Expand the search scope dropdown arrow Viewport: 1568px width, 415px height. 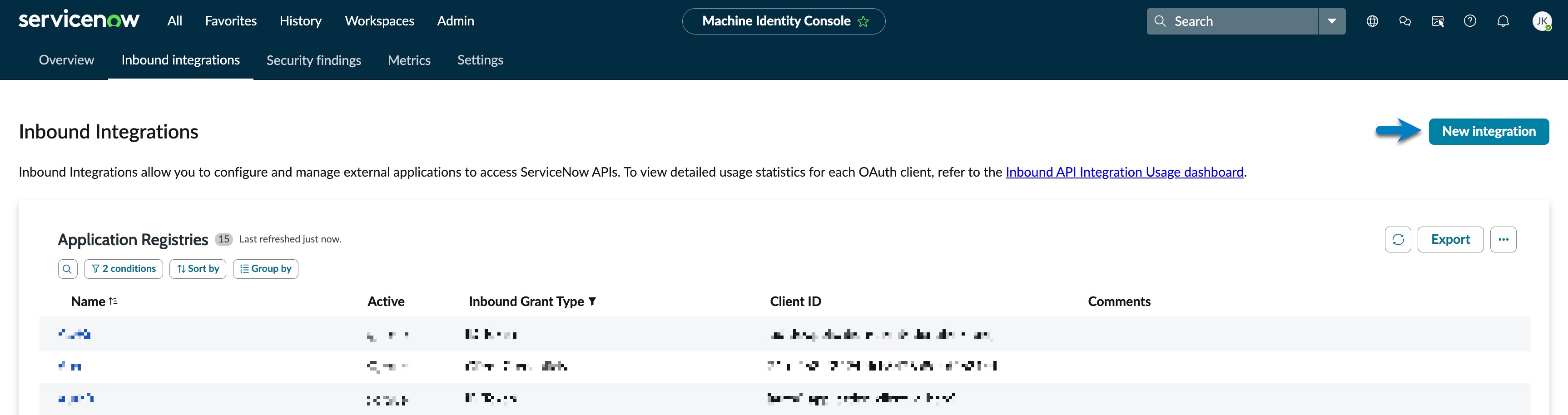[x=1332, y=21]
